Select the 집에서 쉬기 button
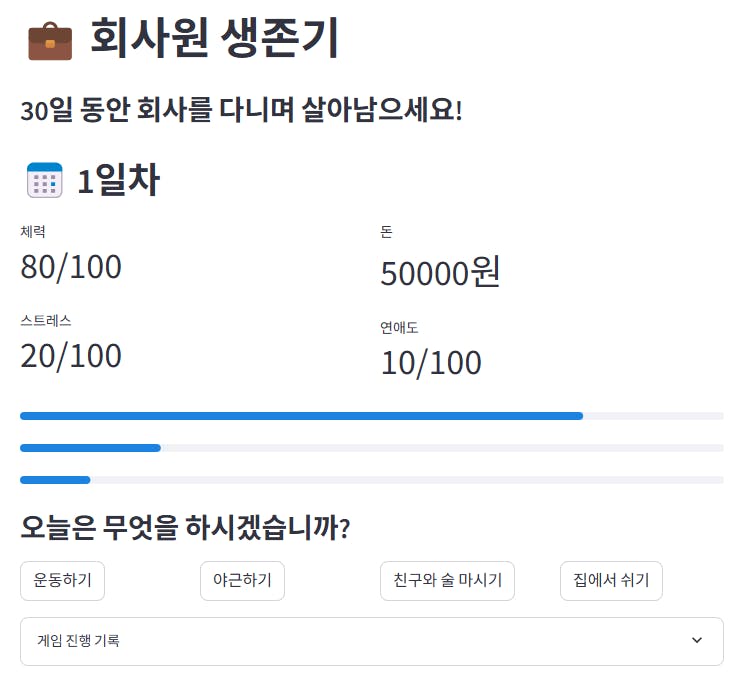The width and height of the screenshot is (753, 693). point(611,581)
